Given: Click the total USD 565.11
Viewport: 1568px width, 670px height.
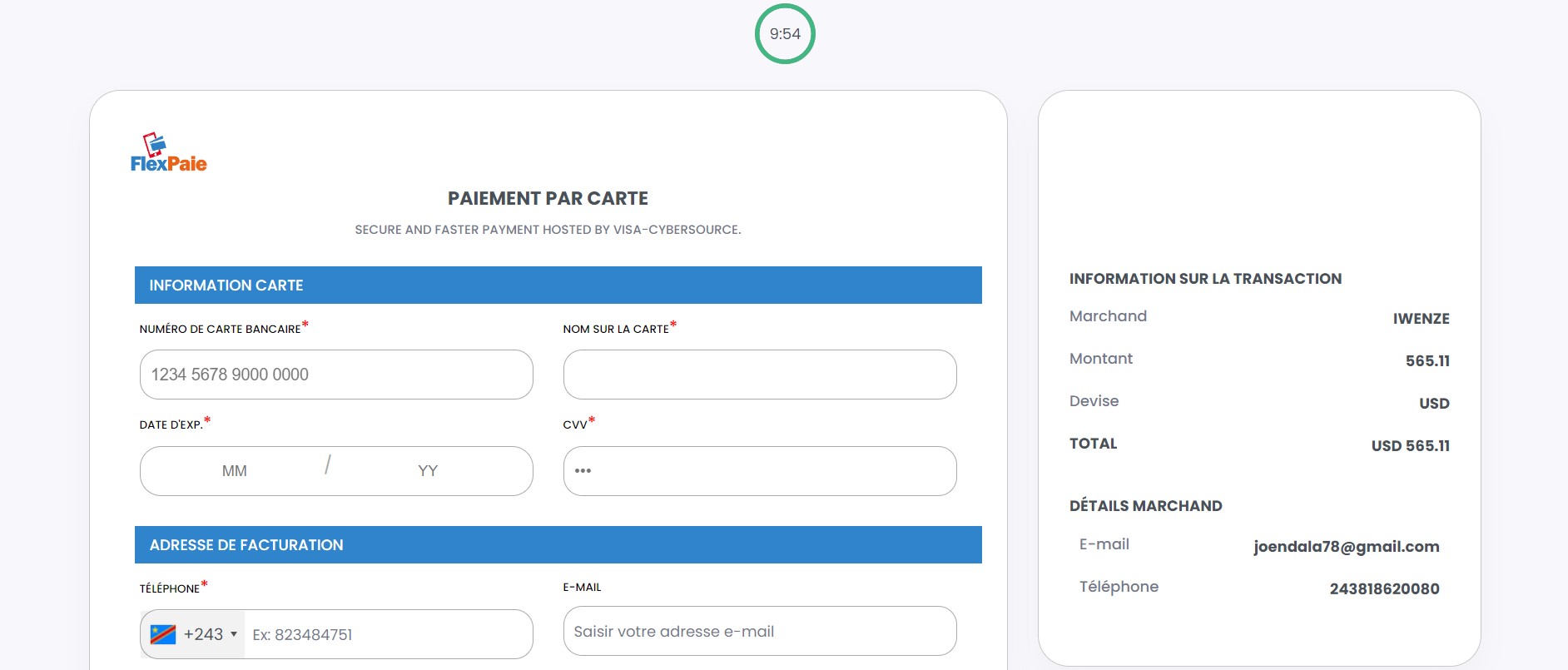Looking at the screenshot, I should 1410,446.
